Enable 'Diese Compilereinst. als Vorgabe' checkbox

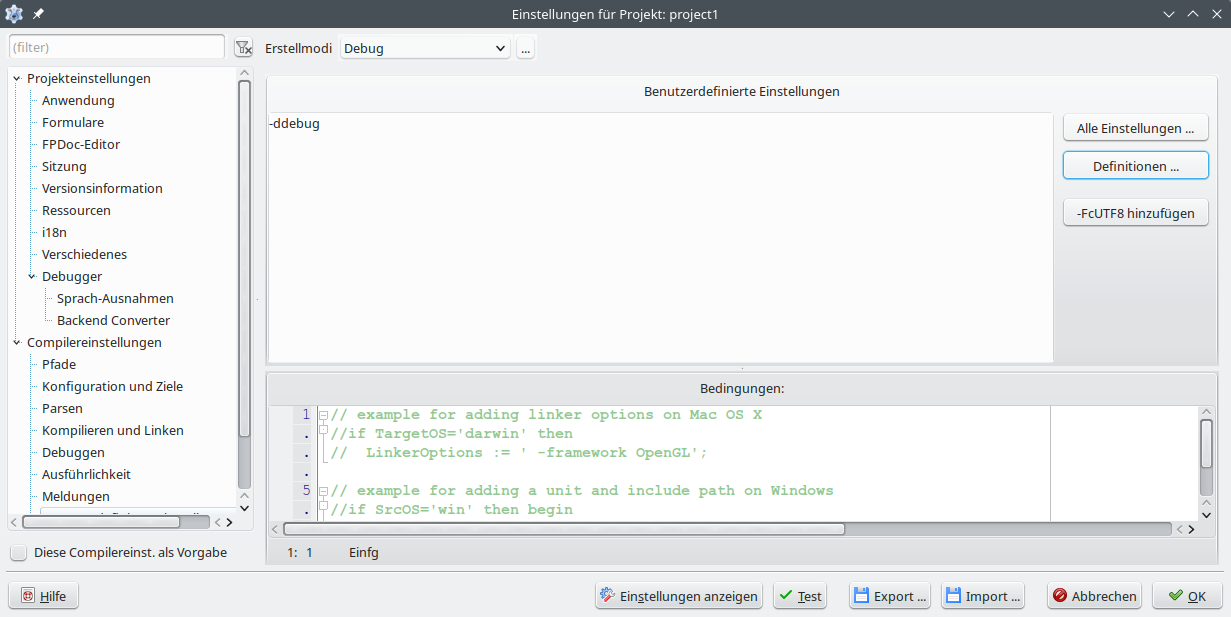[19, 552]
